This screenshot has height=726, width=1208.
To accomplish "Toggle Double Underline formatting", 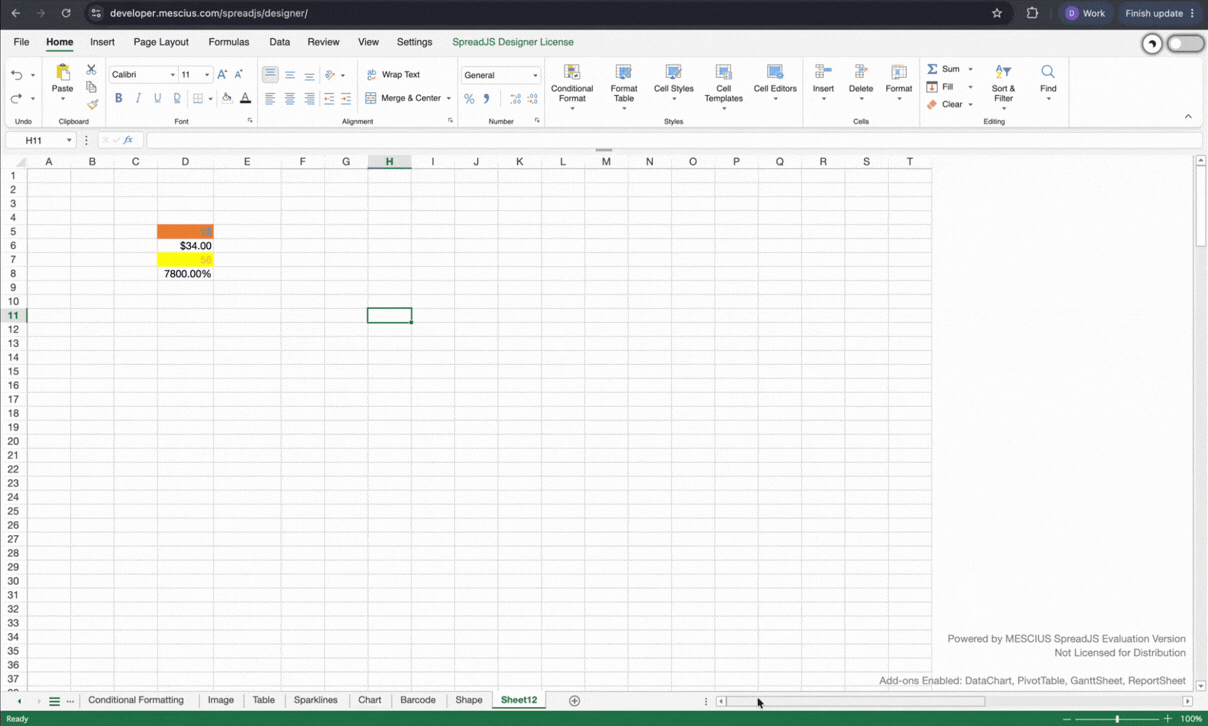I will tap(177, 98).
